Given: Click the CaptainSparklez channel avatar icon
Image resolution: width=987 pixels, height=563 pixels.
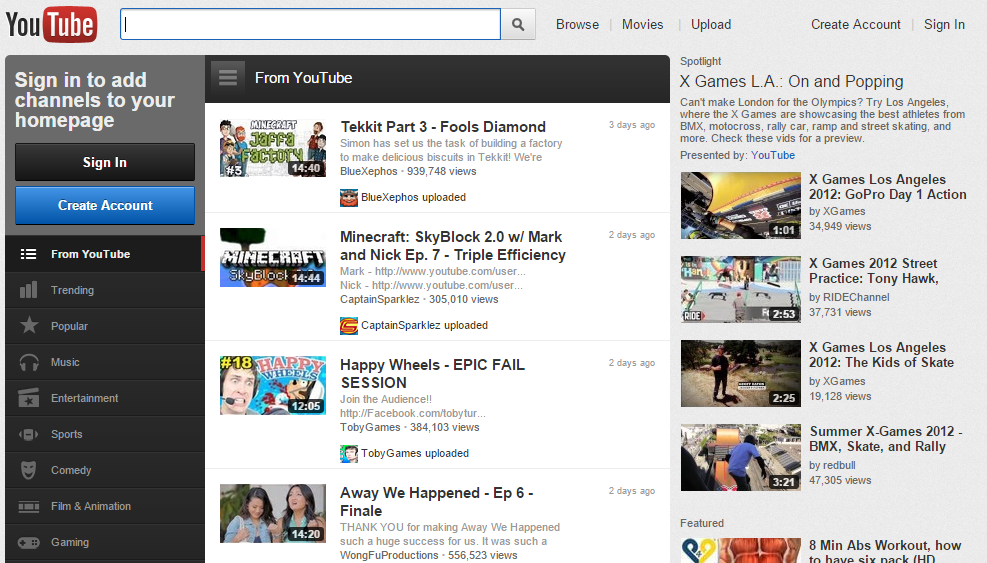Looking at the screenshot, I should 349,326.
